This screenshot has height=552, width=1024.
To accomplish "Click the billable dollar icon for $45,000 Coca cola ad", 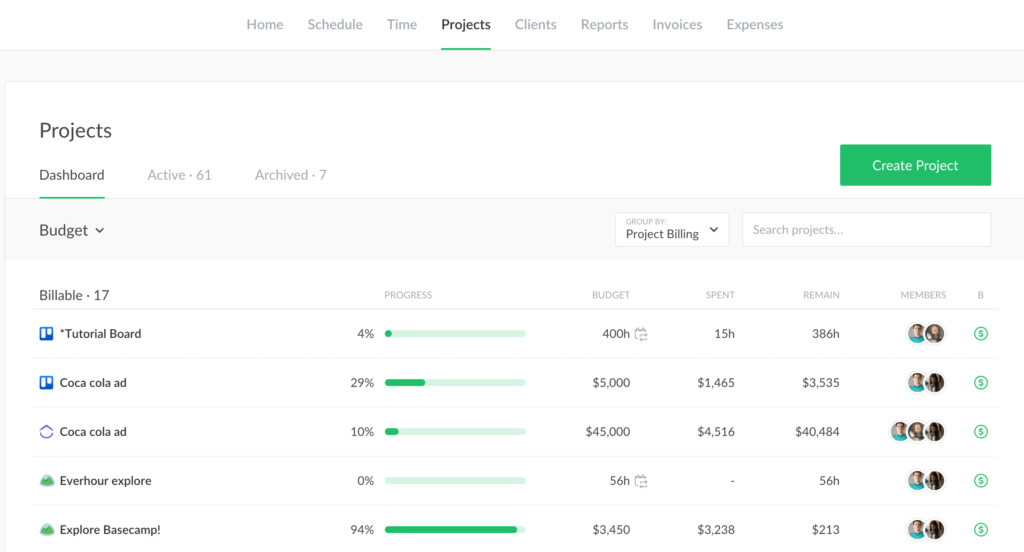I will (981, 432).
